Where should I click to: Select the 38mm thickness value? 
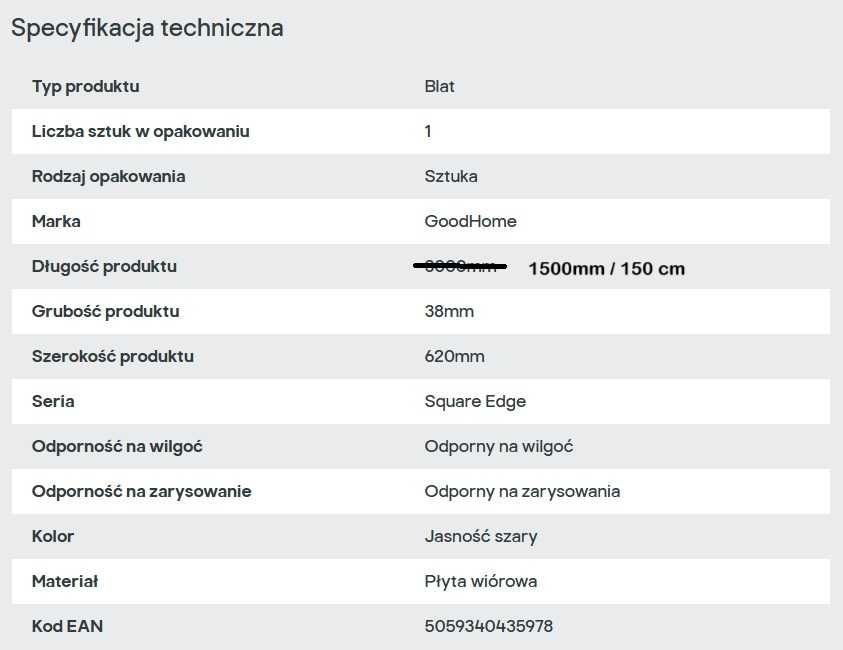click(449, 311)
